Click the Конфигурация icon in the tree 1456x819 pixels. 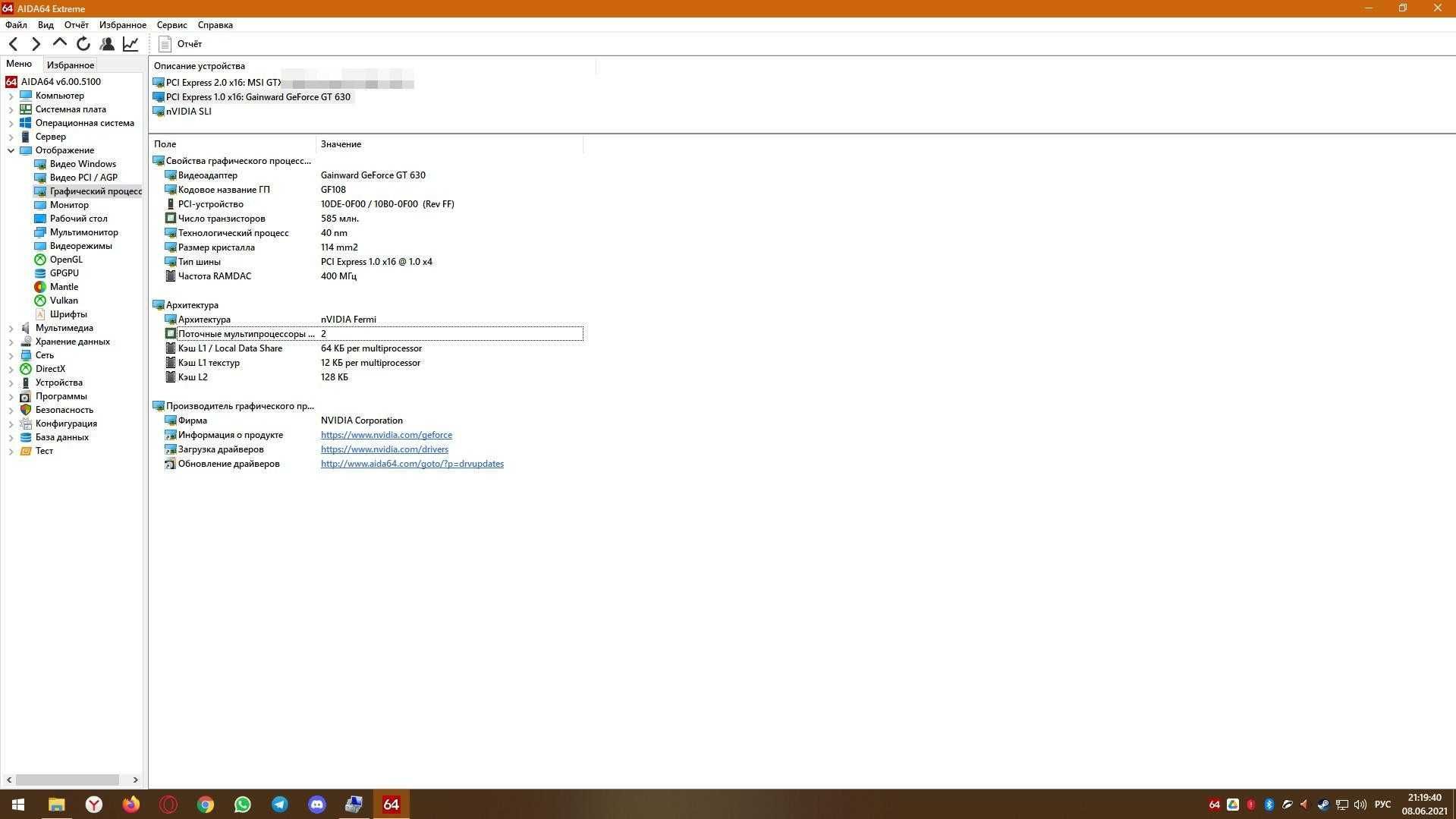coord(26,424)
